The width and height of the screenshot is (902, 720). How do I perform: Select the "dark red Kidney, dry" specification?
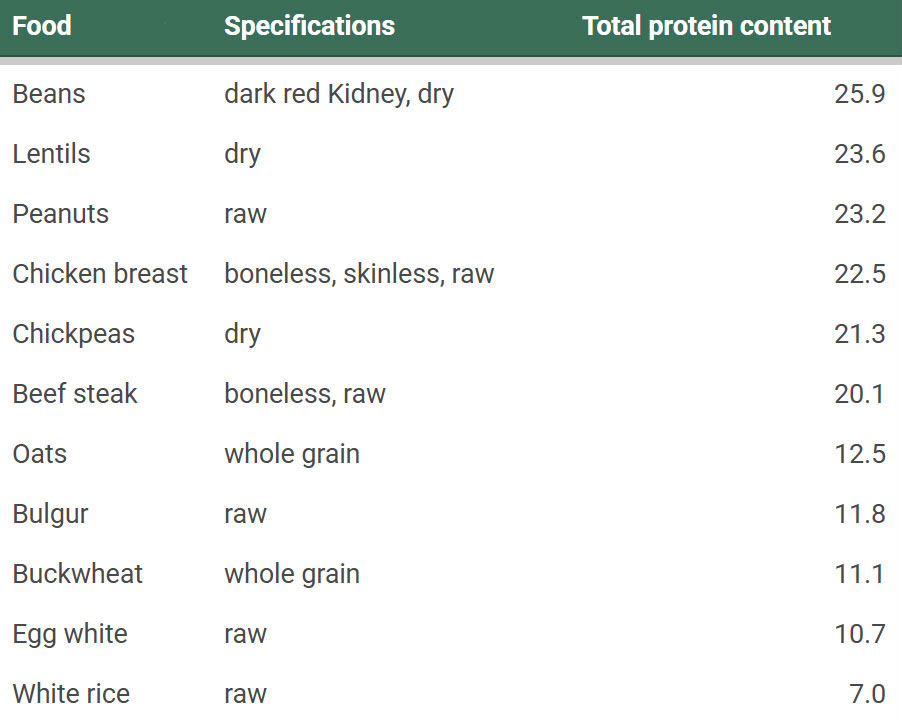click(338, 94)
